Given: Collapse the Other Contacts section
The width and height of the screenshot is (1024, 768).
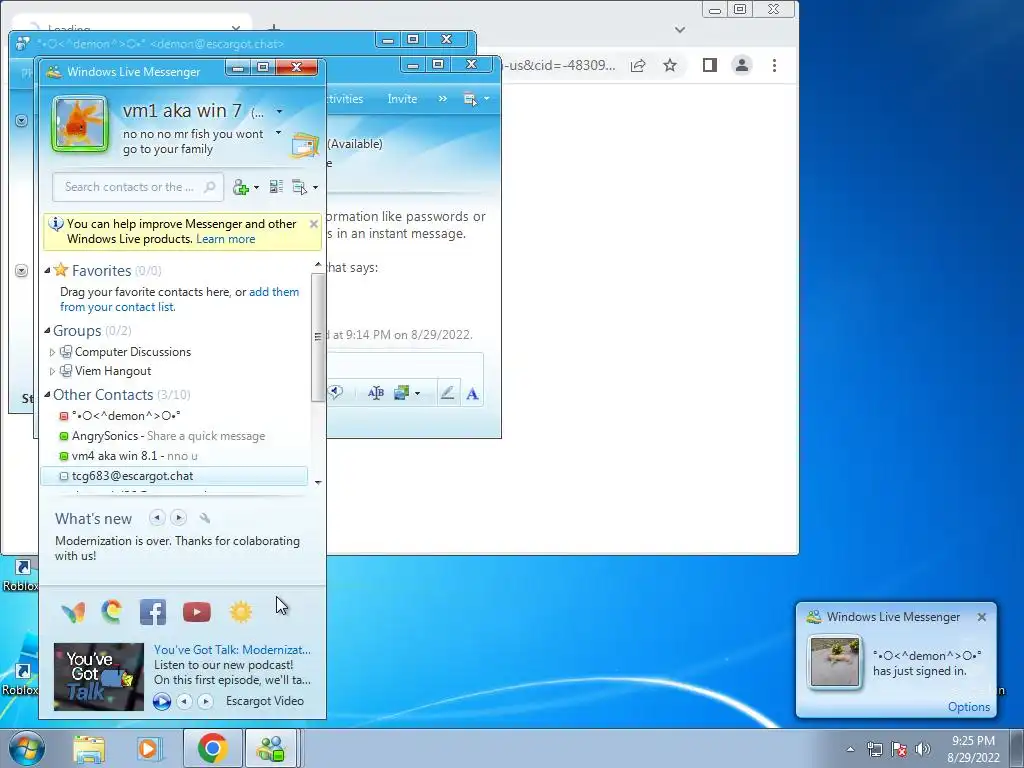Looking at the screenshot, I should coord(47,394).
